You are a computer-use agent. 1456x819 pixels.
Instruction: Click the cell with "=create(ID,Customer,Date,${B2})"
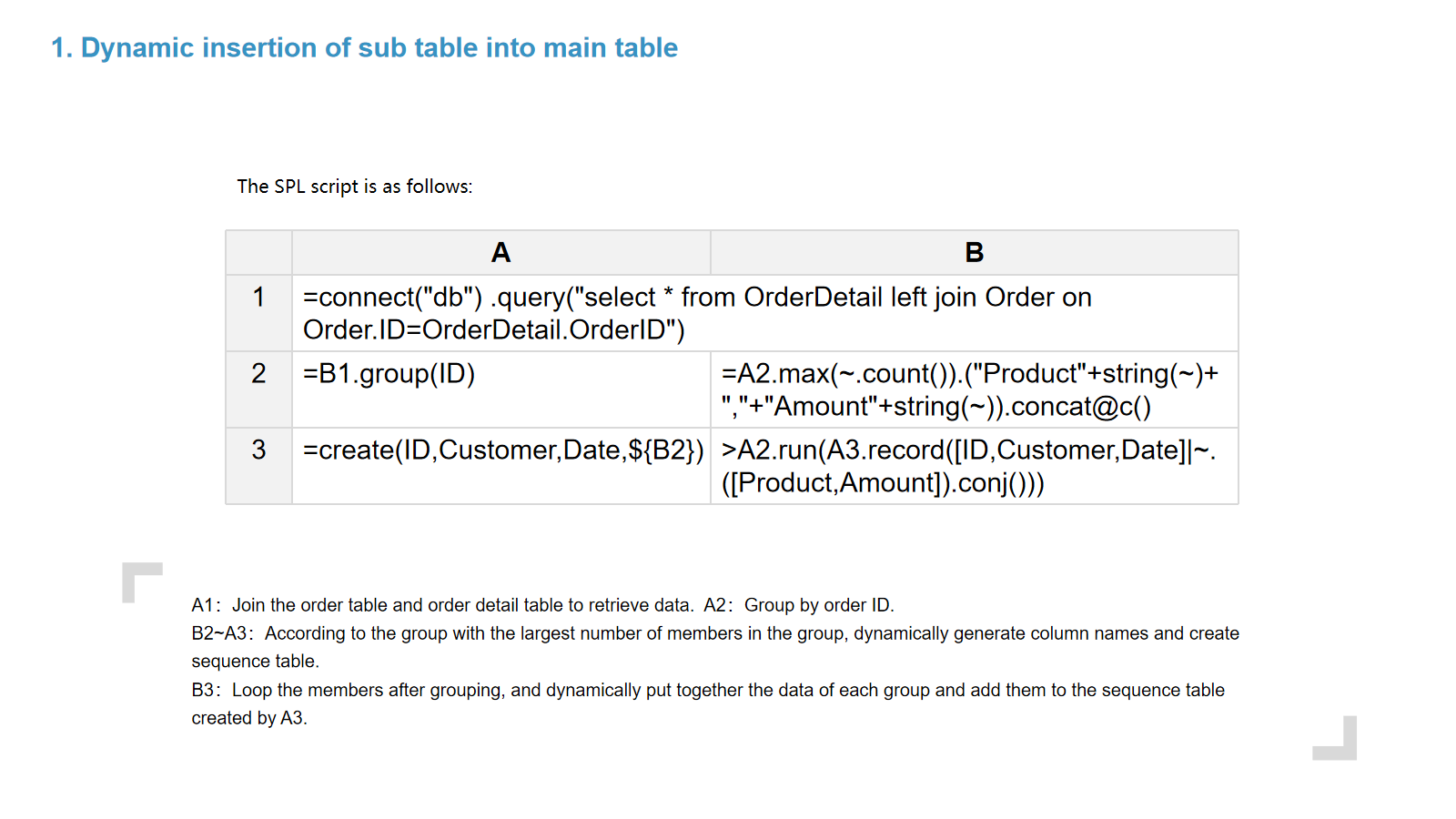point(502,450)
